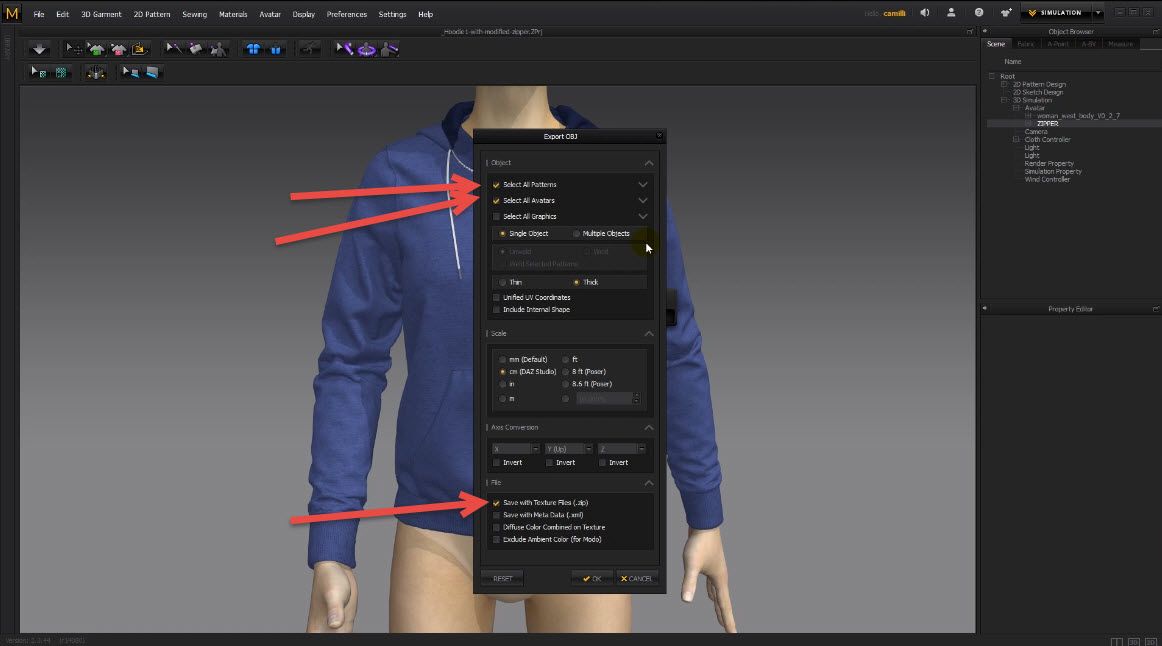The height and width of the screenshot is (646, 1162).
Task: Open the Sewing menu
Action: pos(194,14)
